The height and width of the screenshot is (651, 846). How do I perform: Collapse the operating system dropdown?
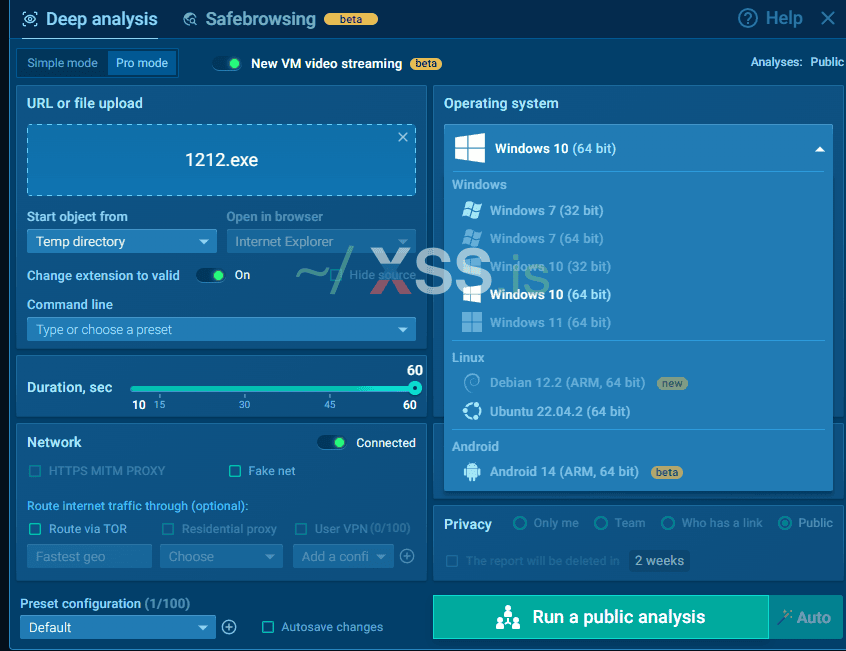click(820, 149)
